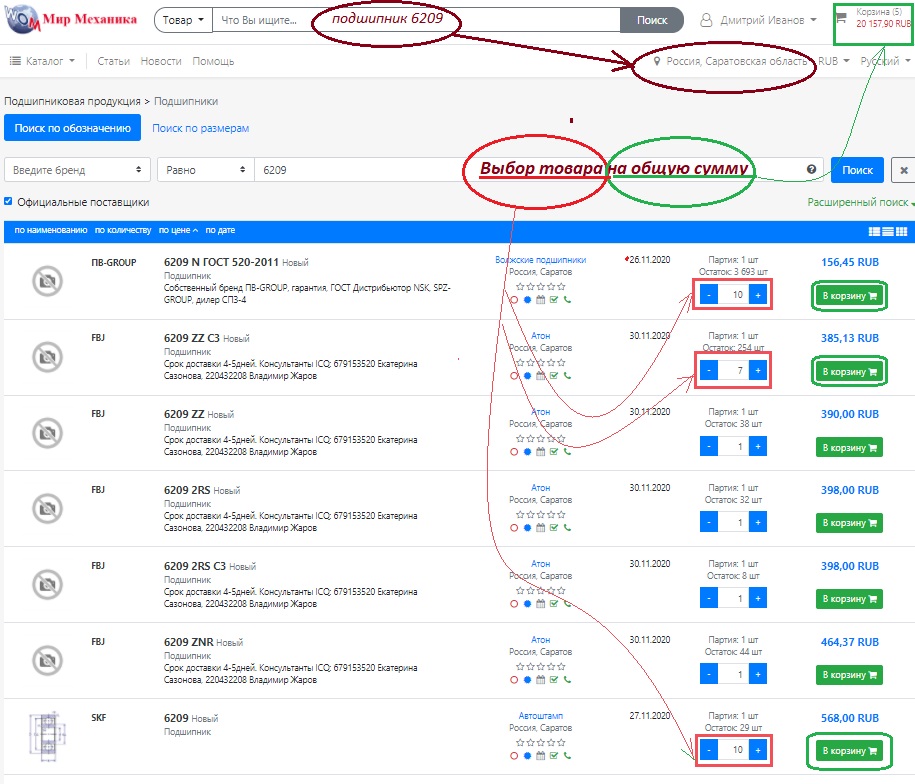The image size is (915, 784).
Task: Open the Новости menu item
Action: pyautogui.click(x=161, y=61)
